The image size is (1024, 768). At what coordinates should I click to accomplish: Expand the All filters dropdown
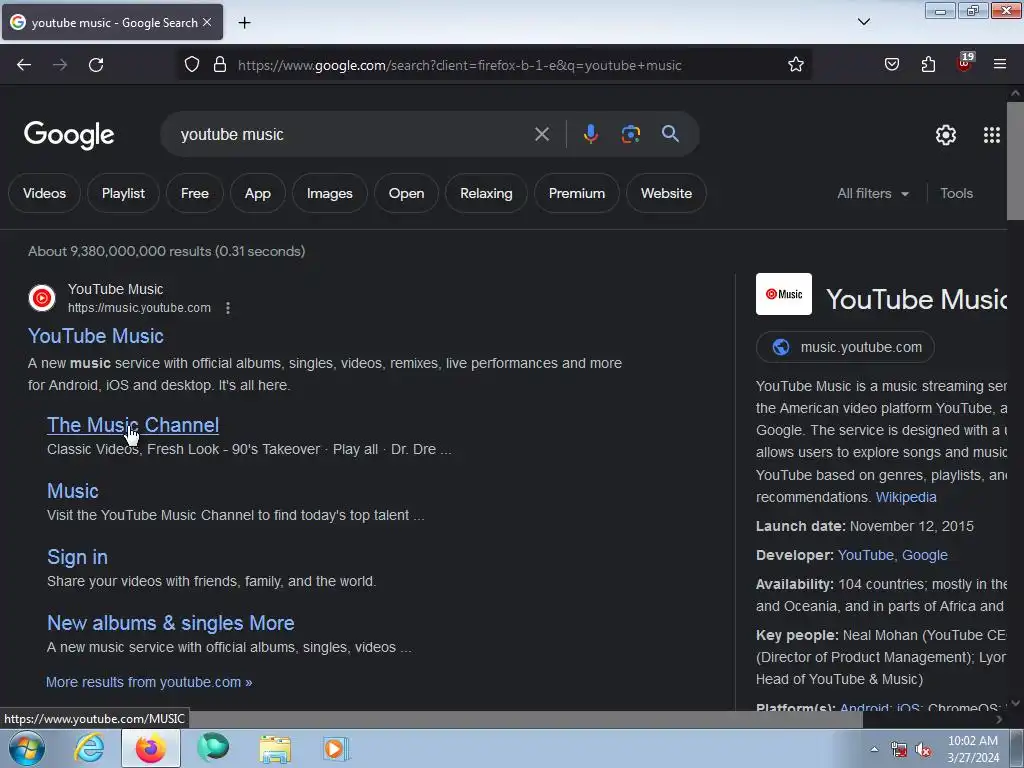[x=872, y=193]
